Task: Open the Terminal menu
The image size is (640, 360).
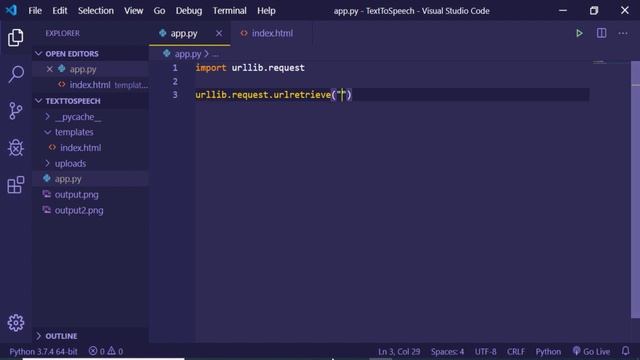Action: click(x=229, y=11)
